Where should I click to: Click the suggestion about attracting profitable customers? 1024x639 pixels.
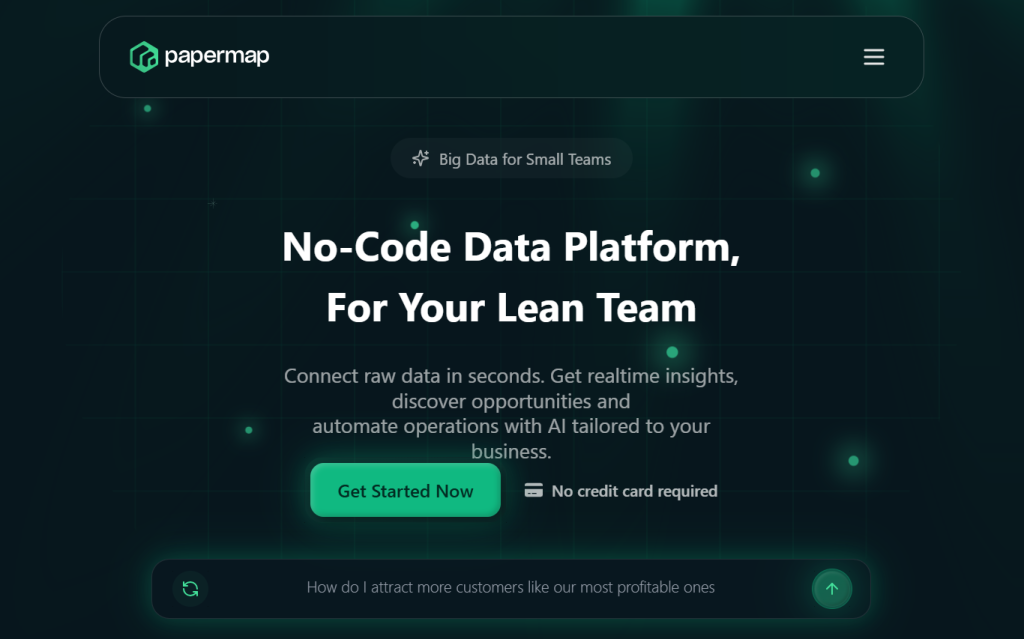tap(511, 588)
